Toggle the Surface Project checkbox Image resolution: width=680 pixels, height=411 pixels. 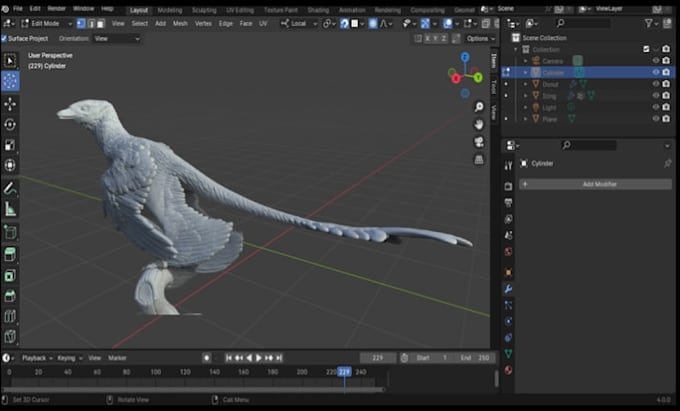click(x=4, y=39)
